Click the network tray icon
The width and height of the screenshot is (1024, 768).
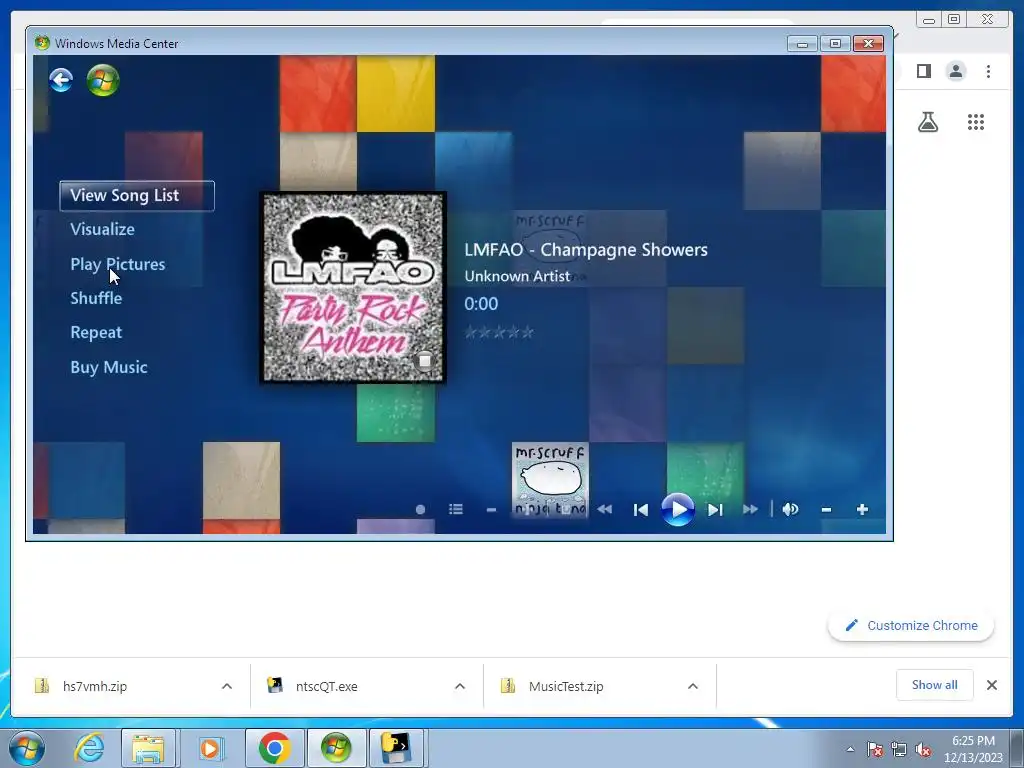(x=899, y=749)
